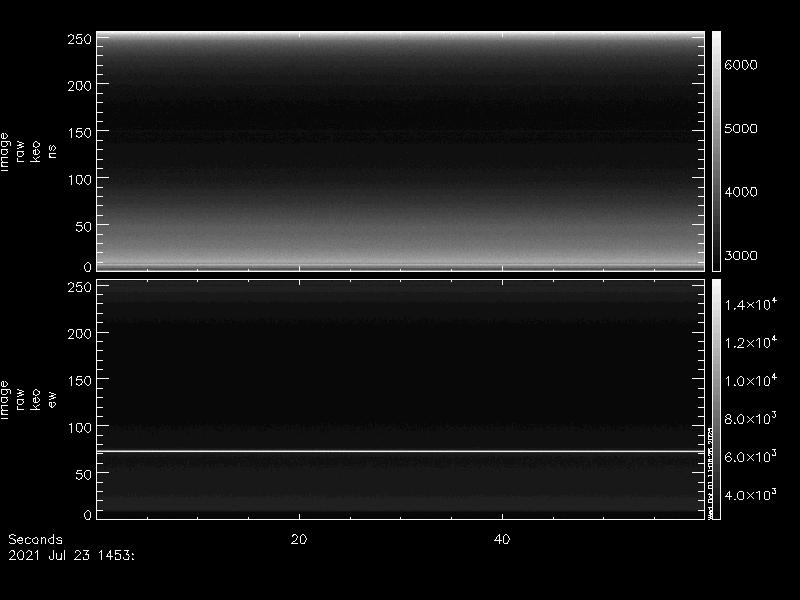The width and height of the screenshot is (800, 600).
Task: Click the bright horizontal line in lower plot
Action: click(400, 451)
